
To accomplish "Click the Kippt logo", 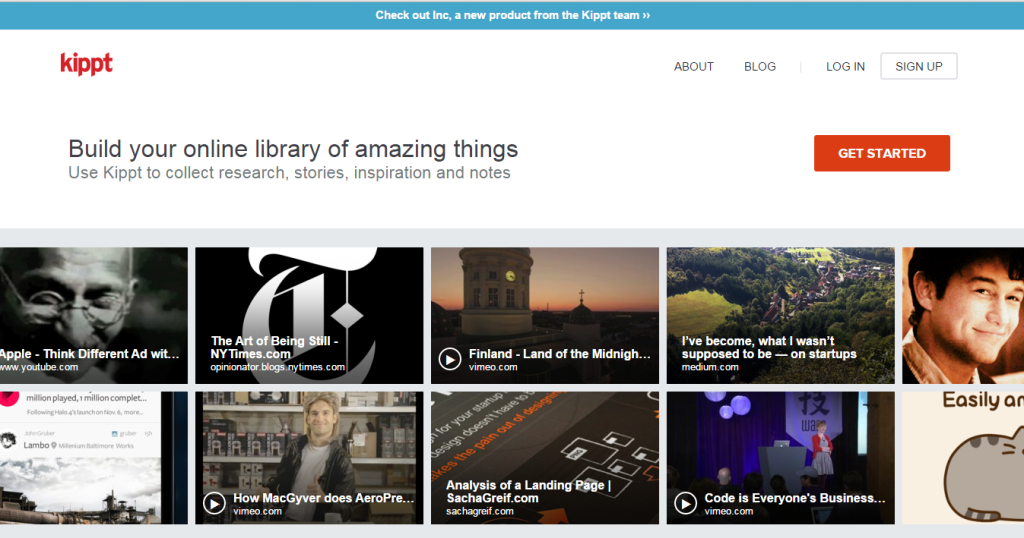I will [x=86, y=64].
